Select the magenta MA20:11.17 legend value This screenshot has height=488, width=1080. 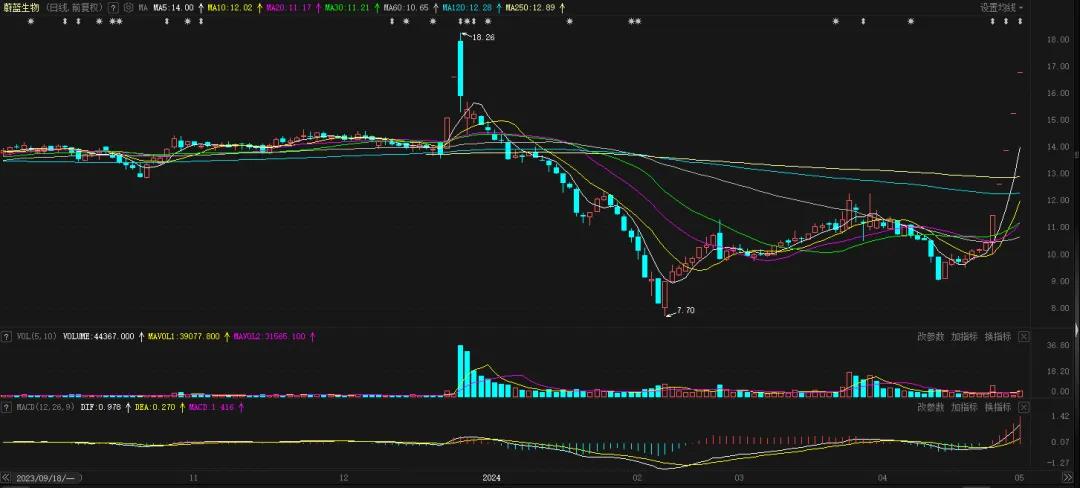coord(289,8)
